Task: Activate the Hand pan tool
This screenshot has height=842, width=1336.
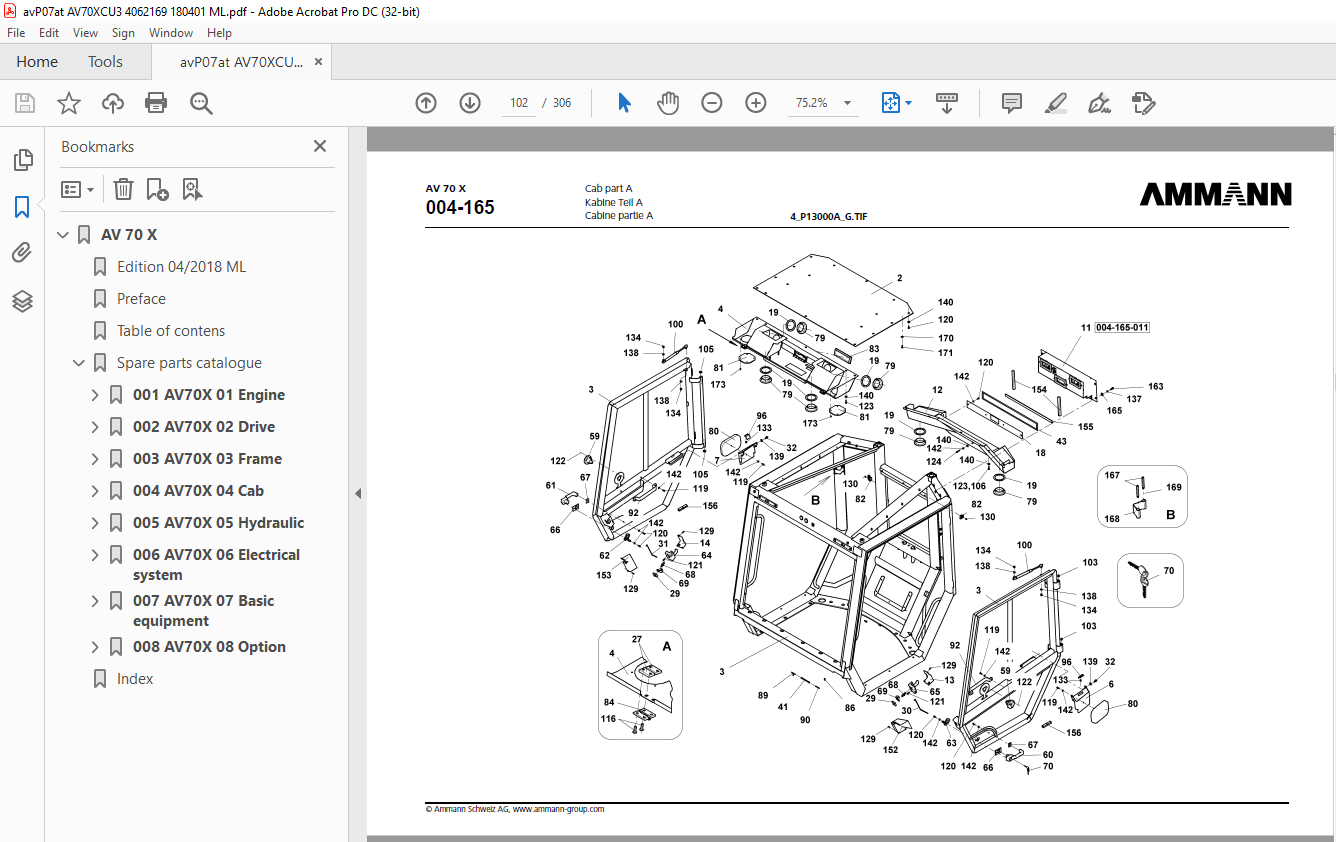Action: point(668,103)
